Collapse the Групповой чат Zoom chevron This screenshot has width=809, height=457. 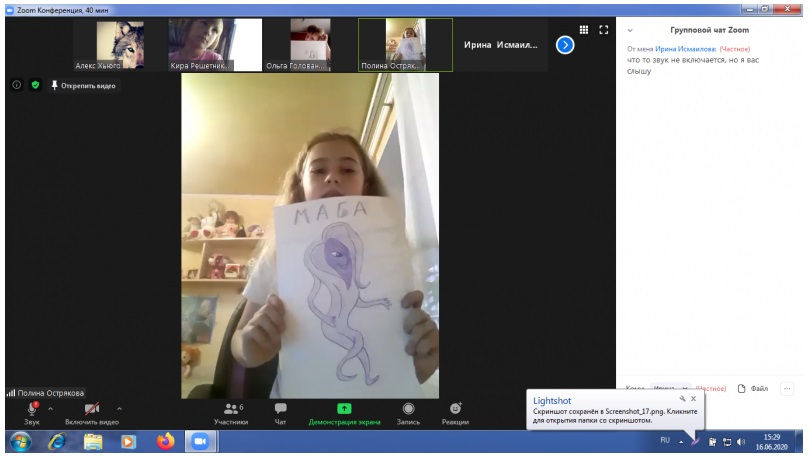click(x=630, y=30)
